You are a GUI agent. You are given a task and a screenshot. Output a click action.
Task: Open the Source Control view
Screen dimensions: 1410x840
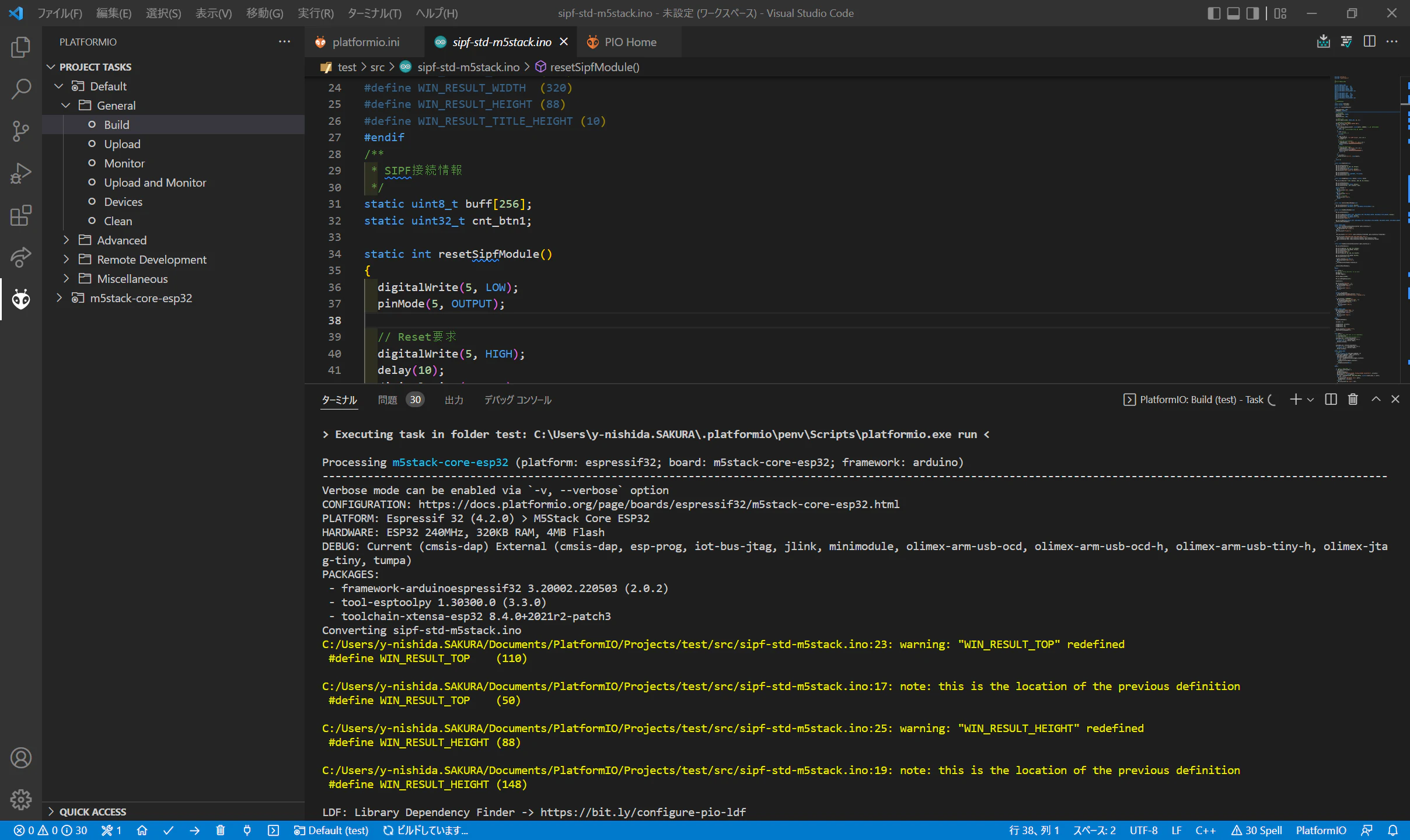pos(21,131)
